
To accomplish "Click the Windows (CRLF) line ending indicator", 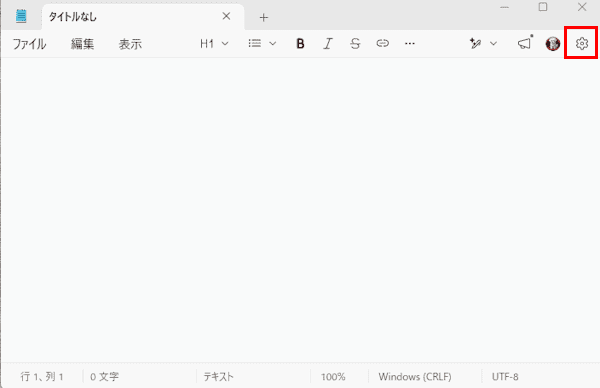I will 415,377.
